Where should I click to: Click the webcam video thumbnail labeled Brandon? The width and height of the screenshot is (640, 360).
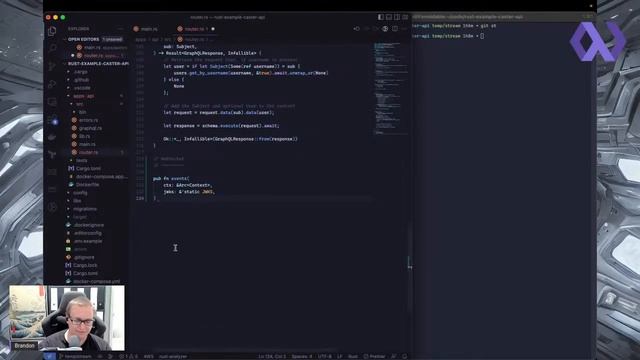pos(67,318)
